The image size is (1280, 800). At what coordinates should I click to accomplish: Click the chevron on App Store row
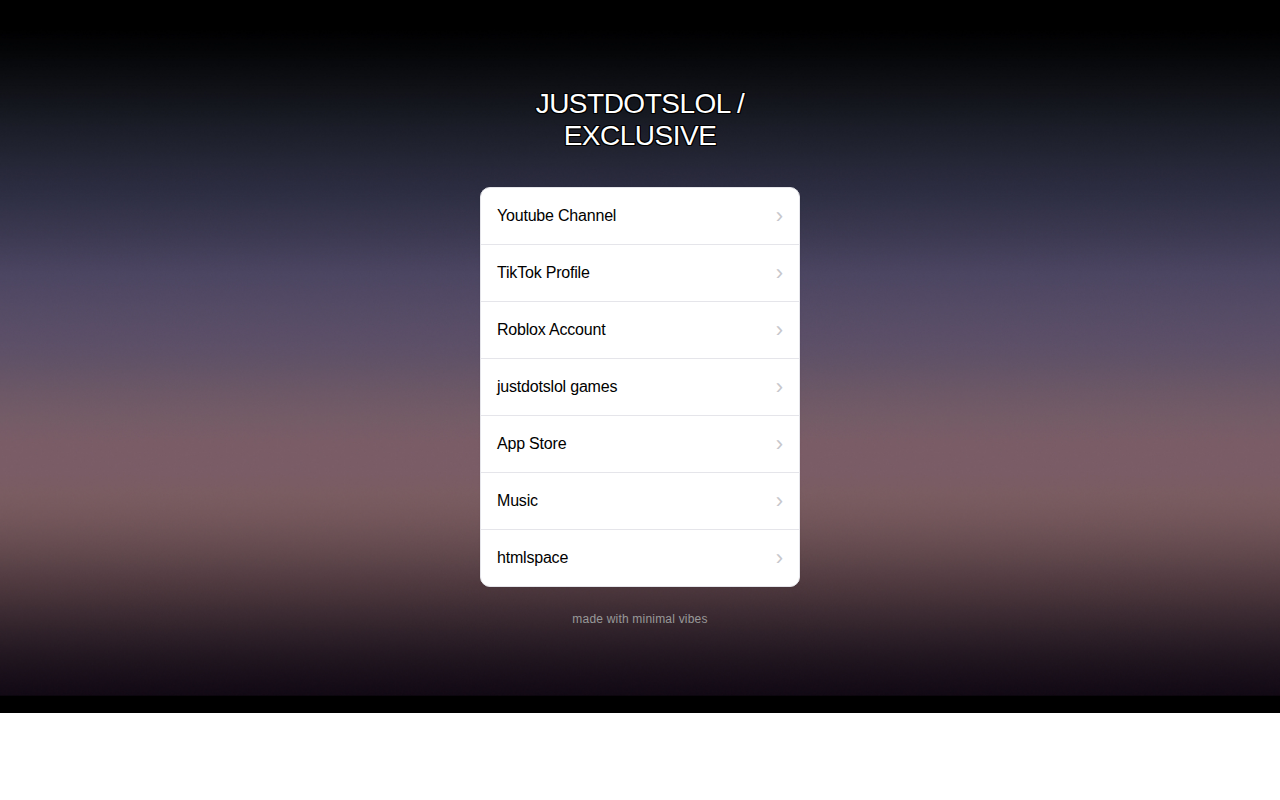tap(779, 445)
